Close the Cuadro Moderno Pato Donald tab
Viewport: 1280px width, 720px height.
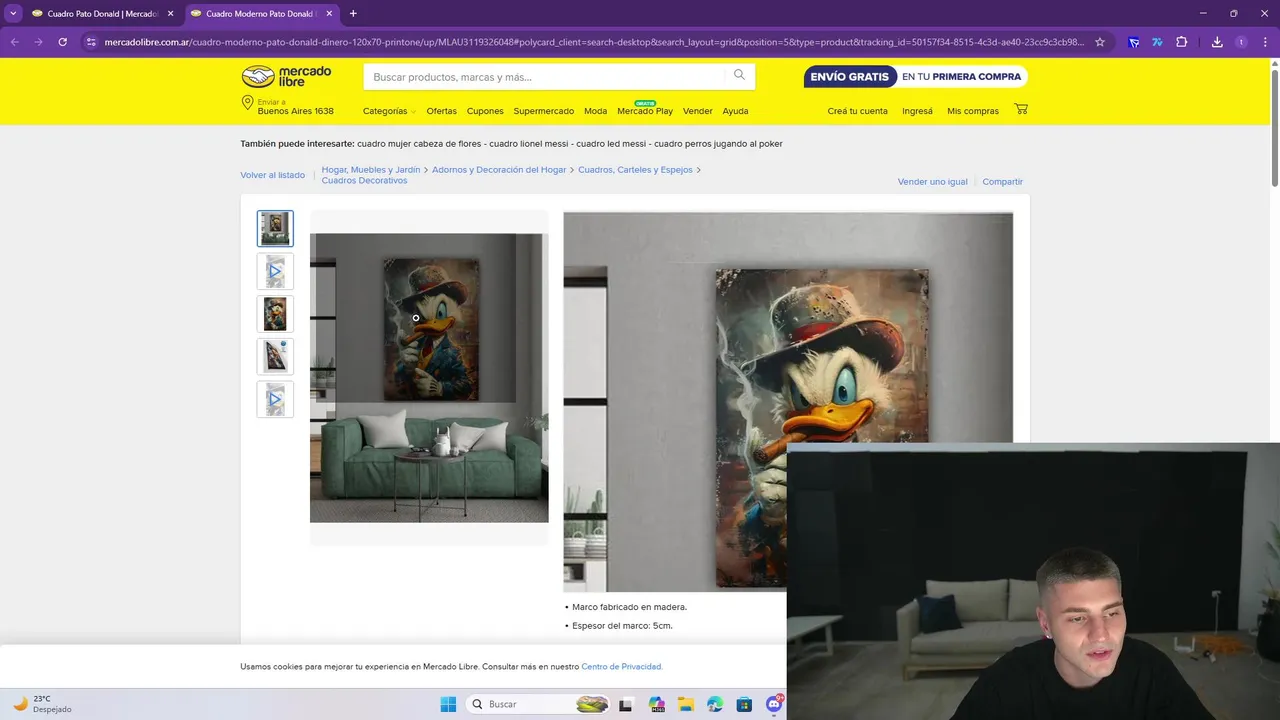coord(329,14)
